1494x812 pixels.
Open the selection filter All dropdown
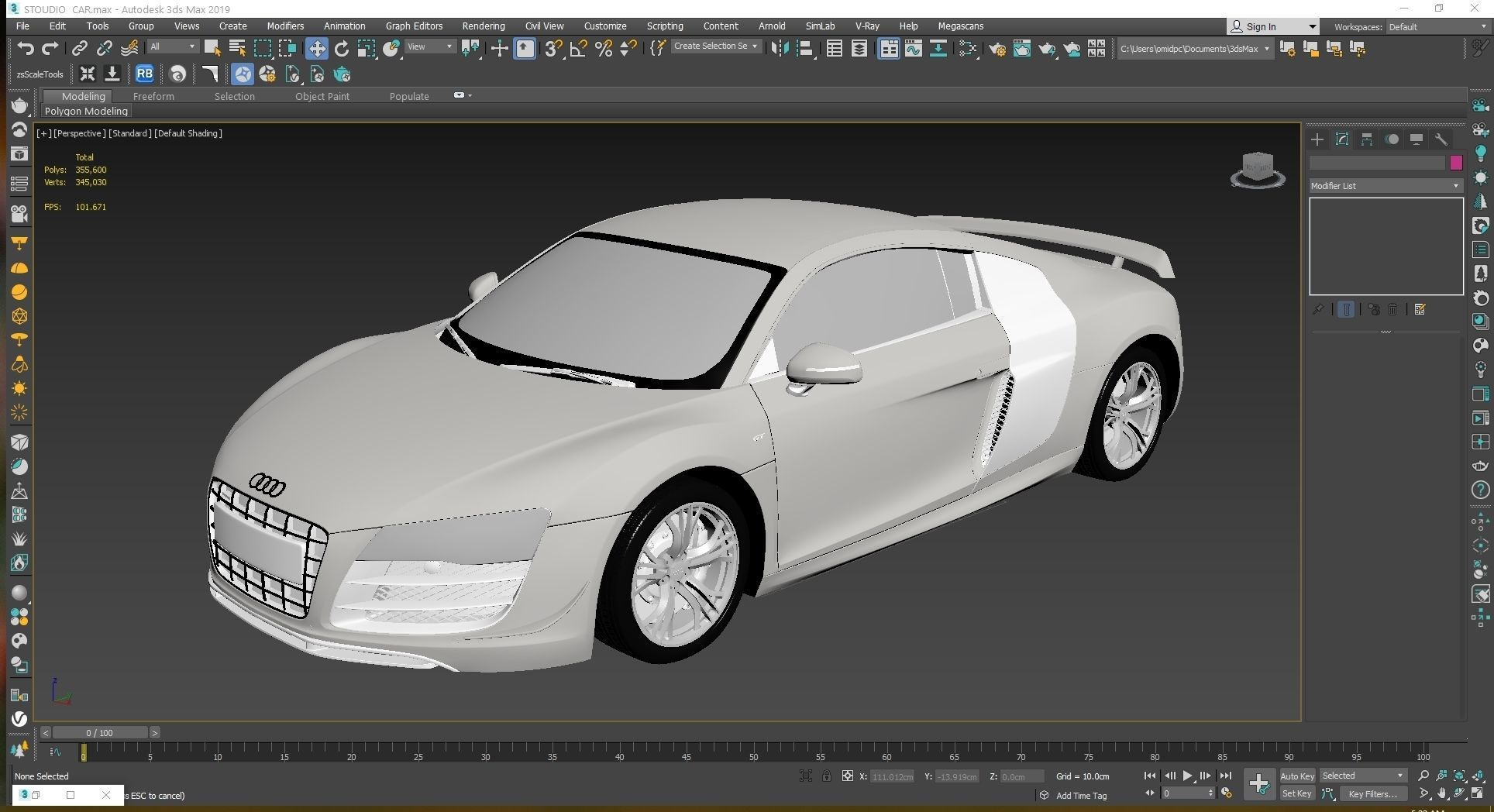[173, 46]
